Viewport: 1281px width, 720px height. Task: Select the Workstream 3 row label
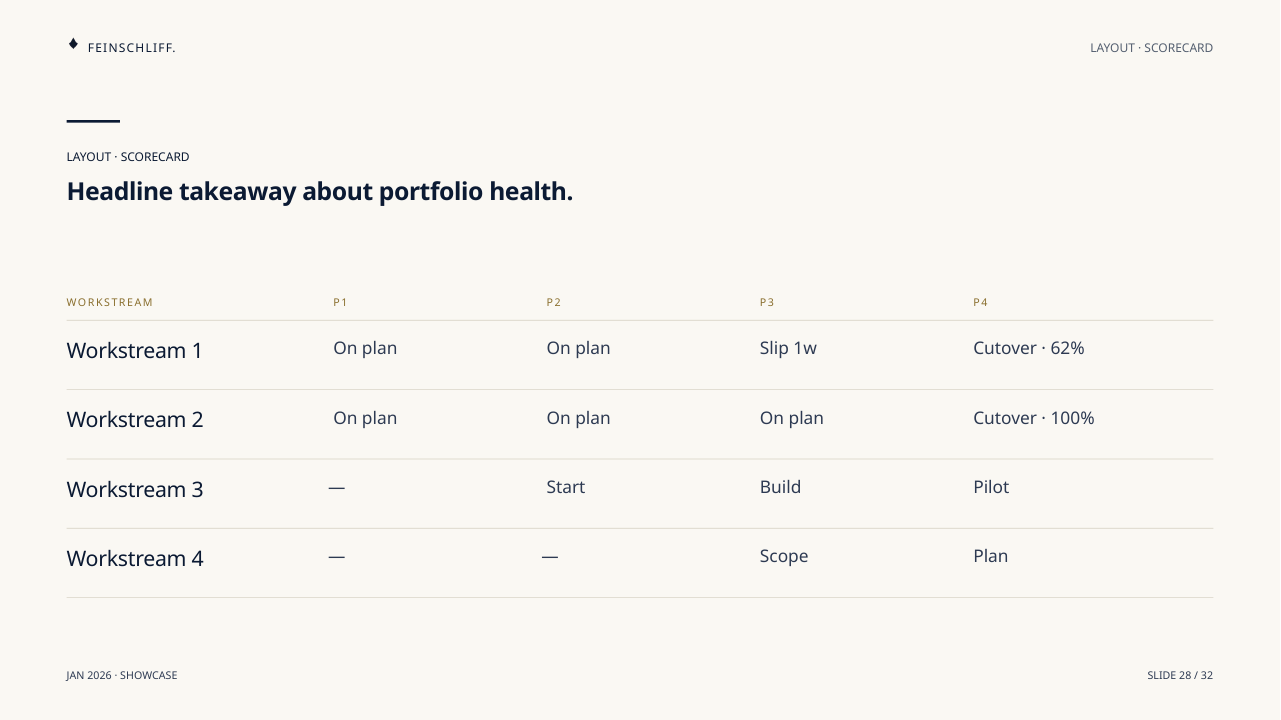(135, 490)
